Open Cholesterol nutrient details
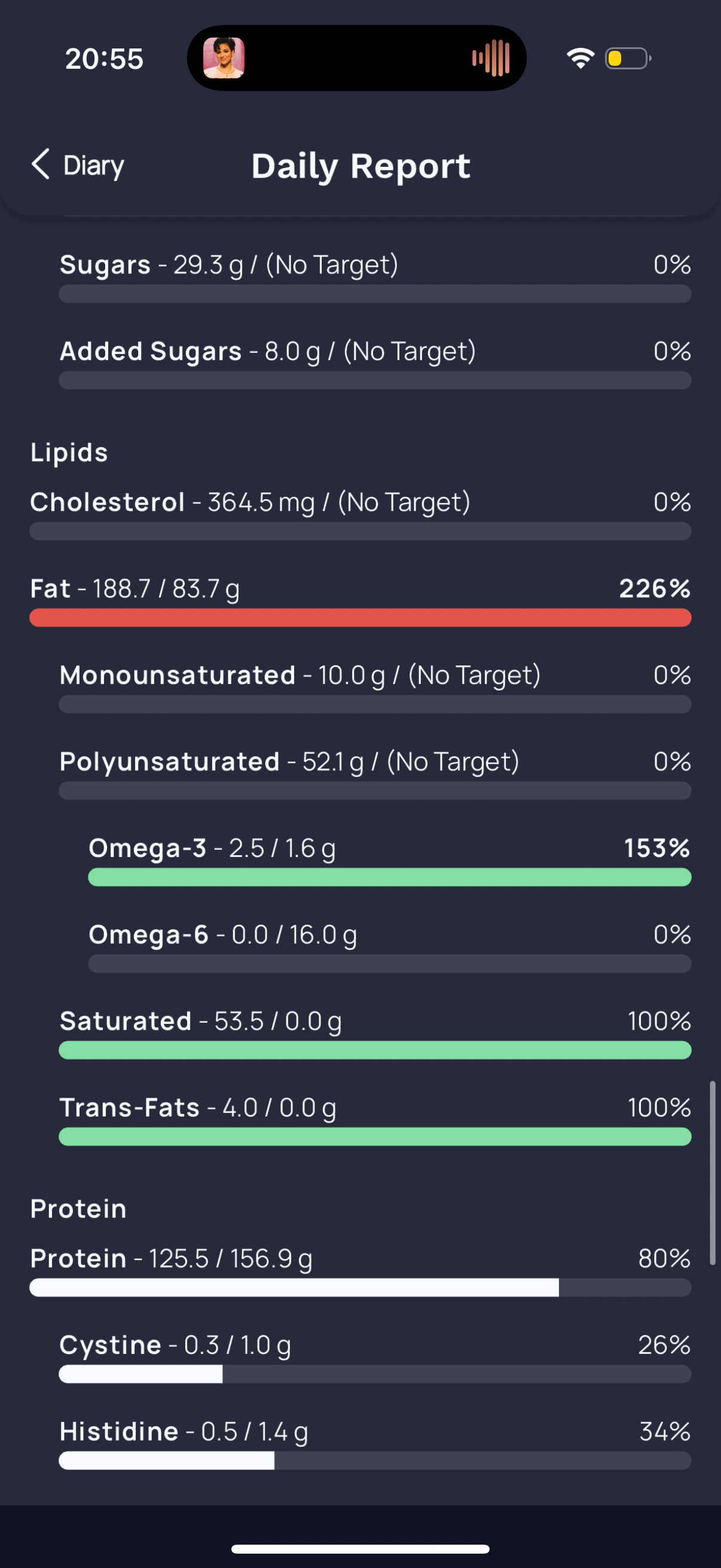This screenshot has height=1568, width=721. click(360, 514)
